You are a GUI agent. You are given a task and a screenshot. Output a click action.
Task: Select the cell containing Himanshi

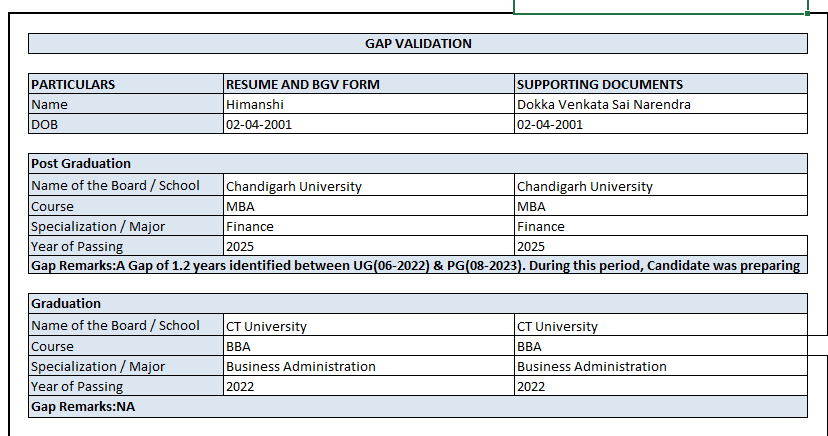point(369,104)
